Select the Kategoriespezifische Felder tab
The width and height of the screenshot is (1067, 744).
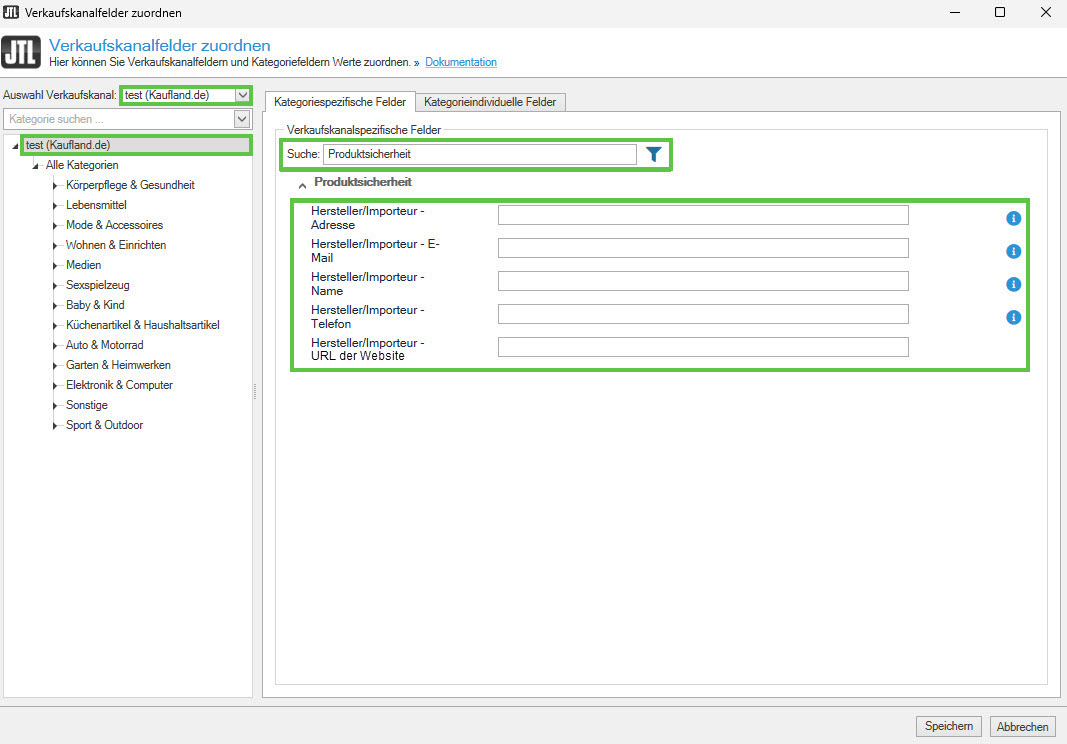(339, 102)
